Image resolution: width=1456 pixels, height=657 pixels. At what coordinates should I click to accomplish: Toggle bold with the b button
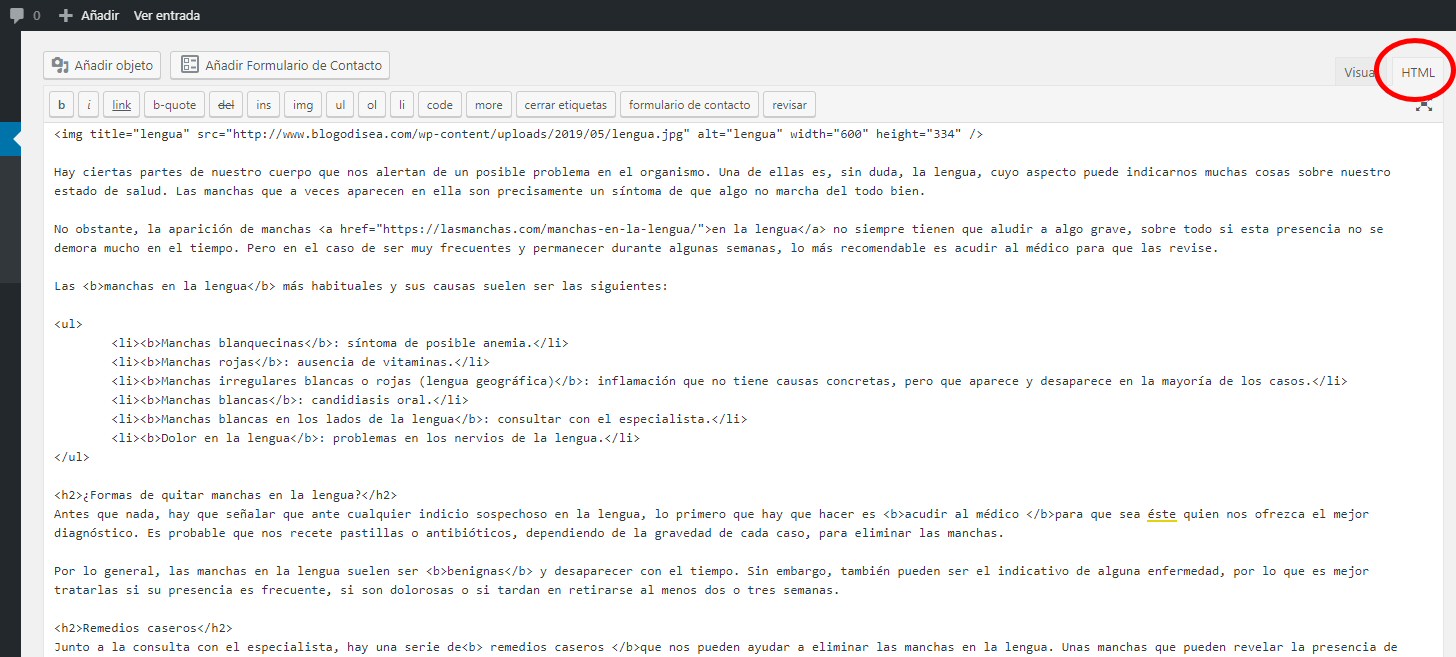[x=62, y=105]
